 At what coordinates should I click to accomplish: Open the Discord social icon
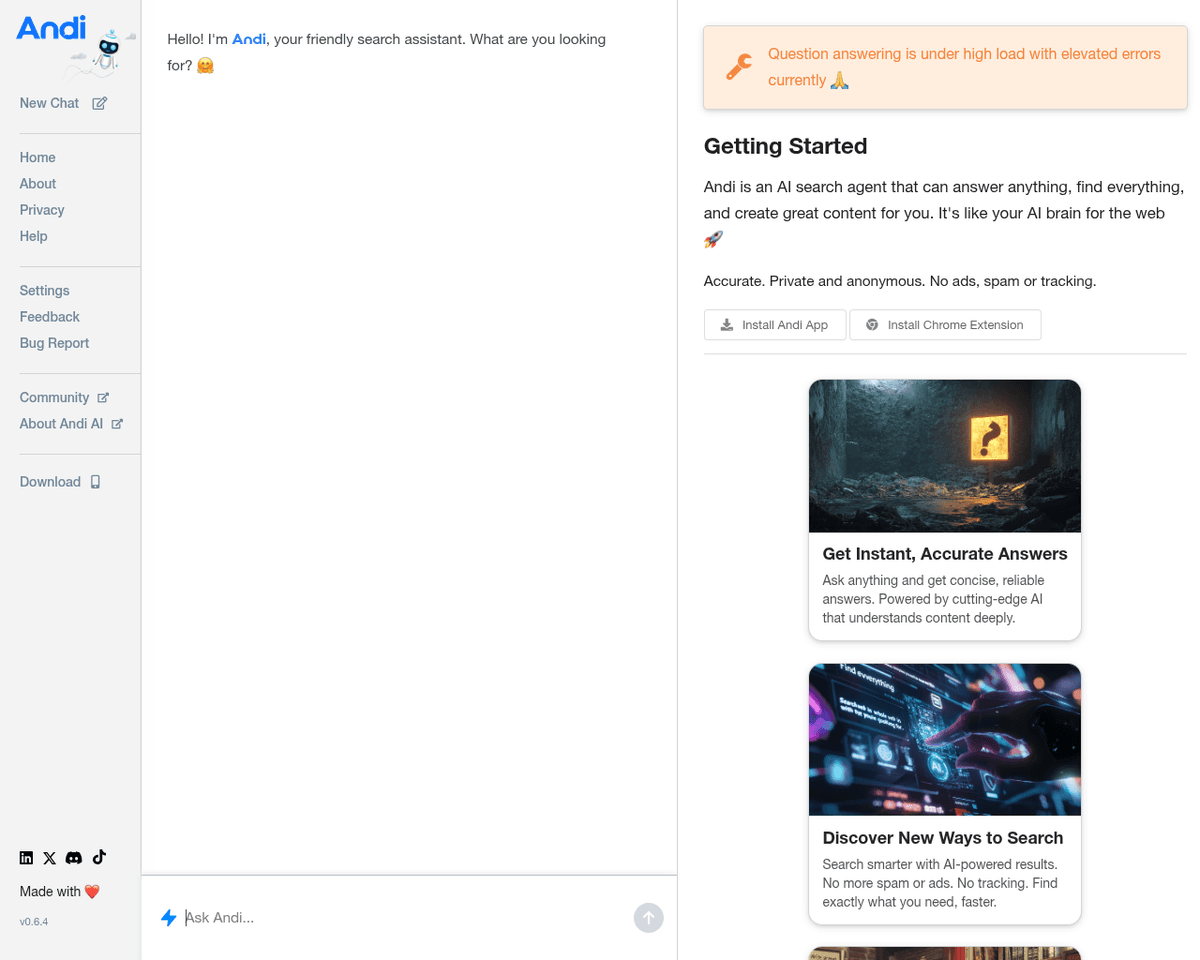click(x=74, y=858)
